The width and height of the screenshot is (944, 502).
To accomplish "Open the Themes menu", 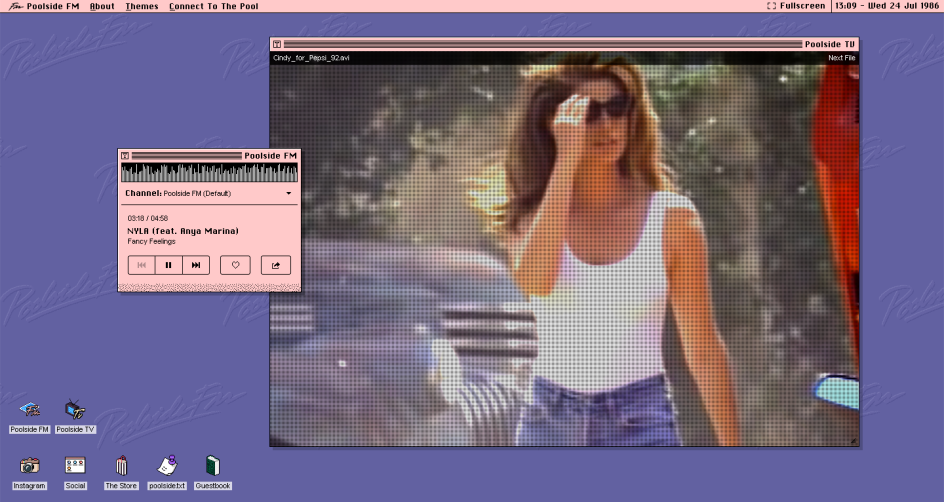I will (141, 6).
